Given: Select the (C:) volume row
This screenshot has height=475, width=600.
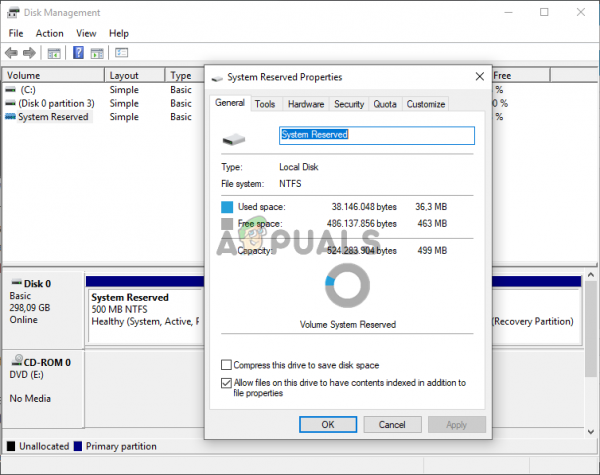Looking at the screenshot, I should 103,90.
